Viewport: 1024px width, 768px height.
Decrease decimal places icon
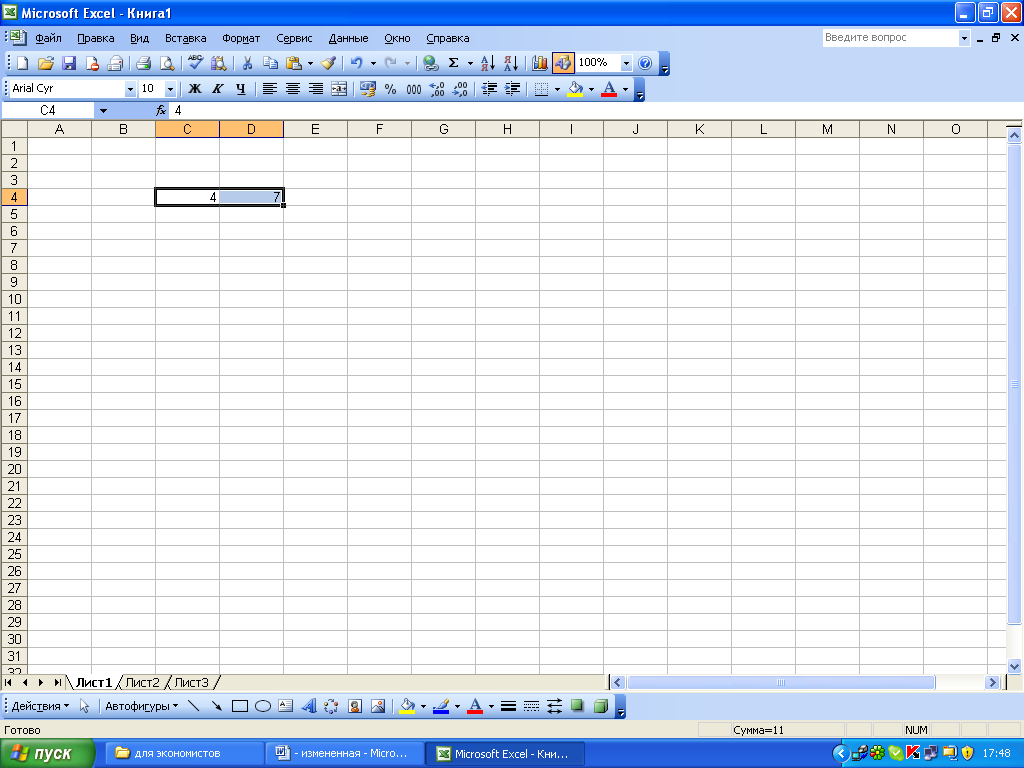pyautogui.click(x=460, y=89)
